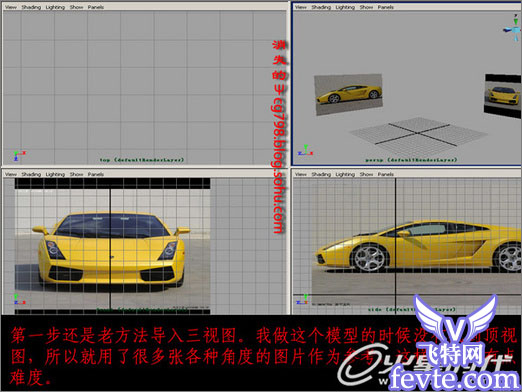
Task: Select side-view car image plane in persp viewport
Action: 349,94
